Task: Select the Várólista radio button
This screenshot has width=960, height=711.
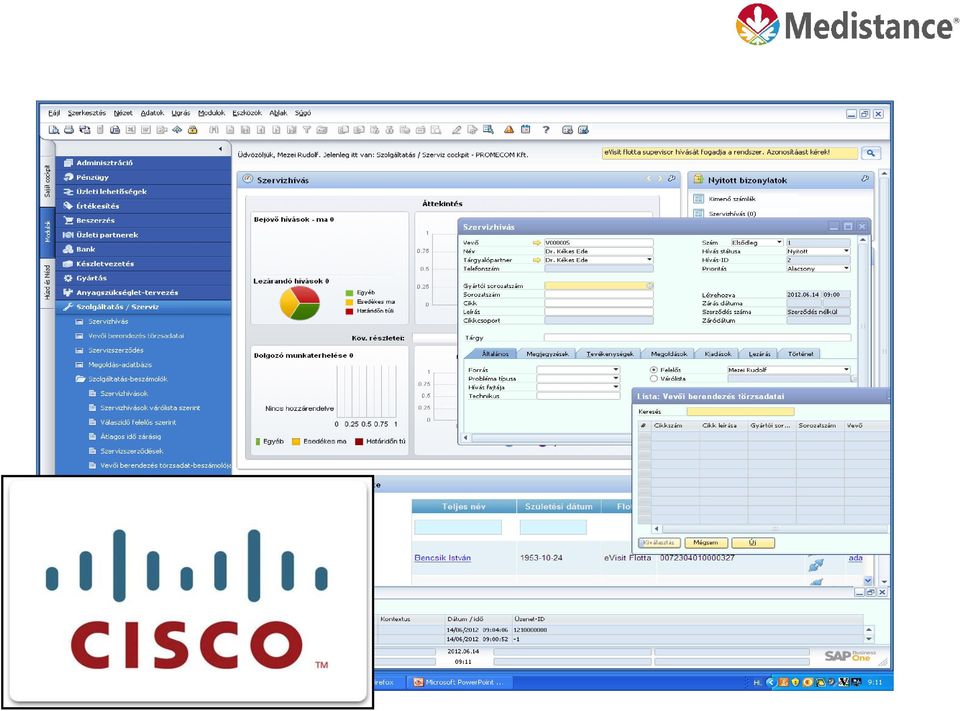Action: 654,378
